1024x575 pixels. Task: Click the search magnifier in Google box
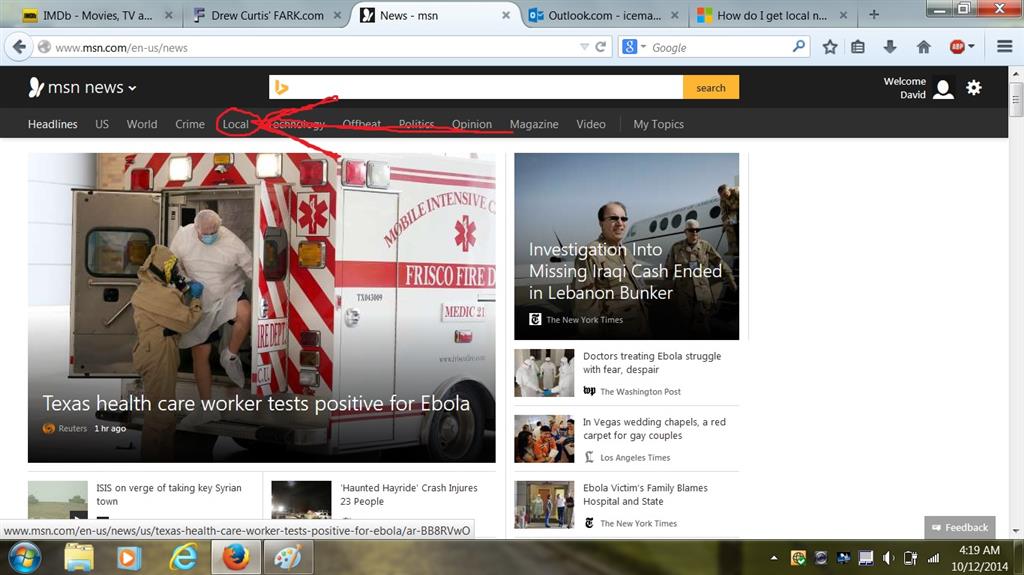coord(799,46)
